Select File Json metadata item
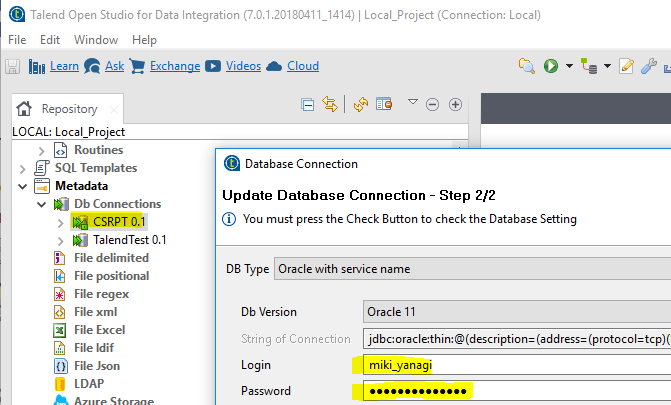671x405 pixels. 97,366
